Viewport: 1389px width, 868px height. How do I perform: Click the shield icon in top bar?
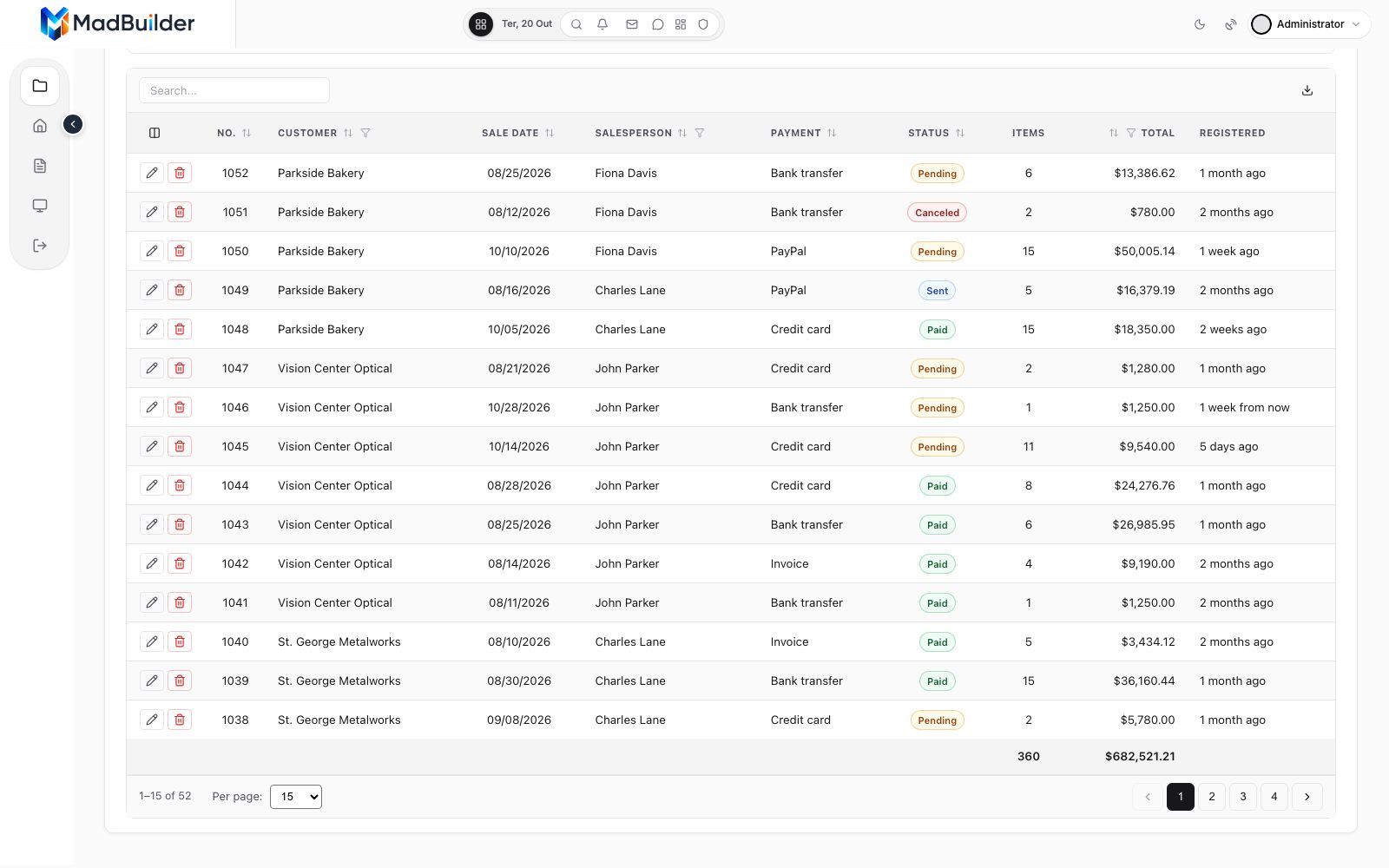point(704,24)
